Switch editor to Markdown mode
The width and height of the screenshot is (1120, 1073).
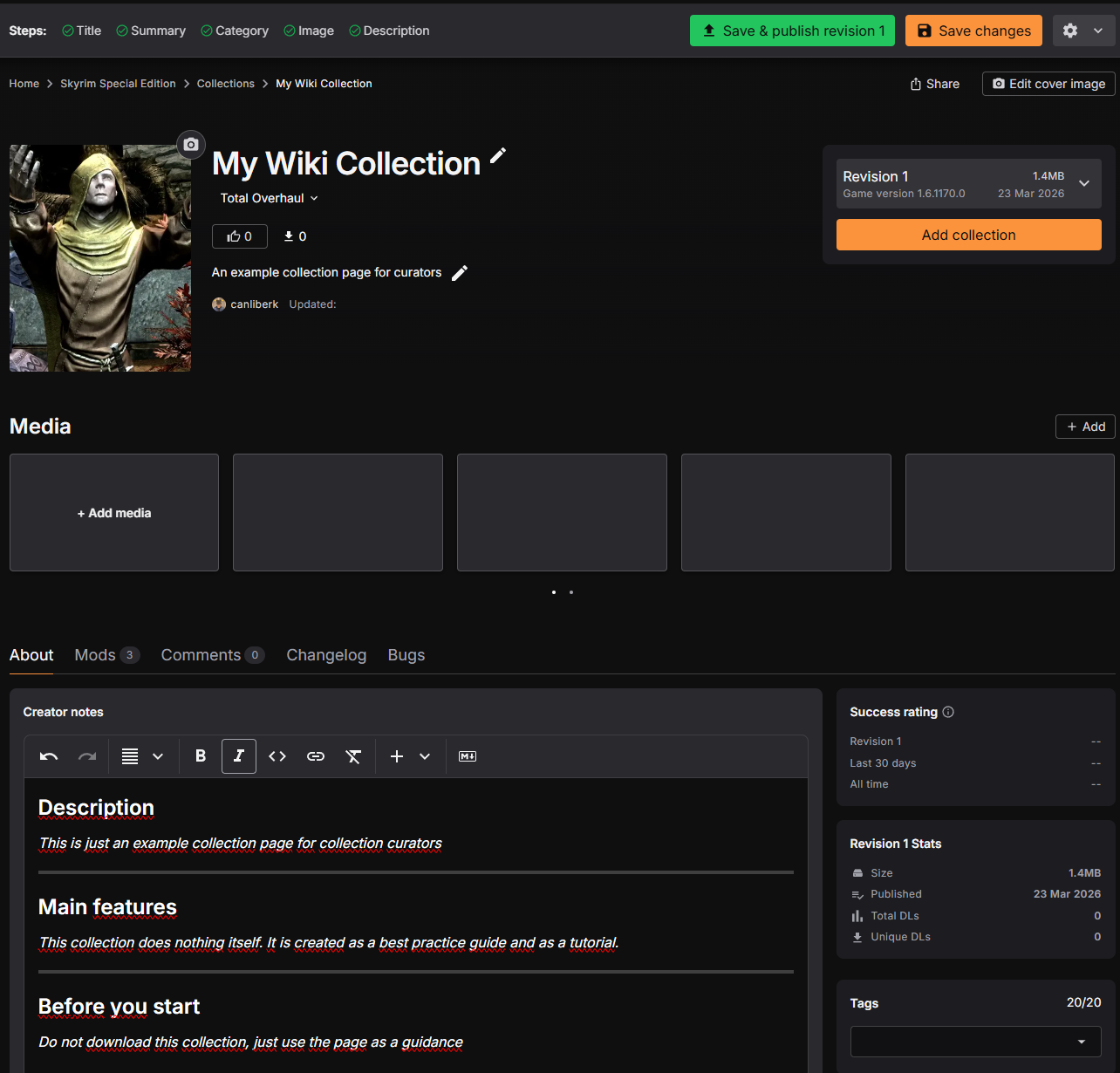[468, 756]
